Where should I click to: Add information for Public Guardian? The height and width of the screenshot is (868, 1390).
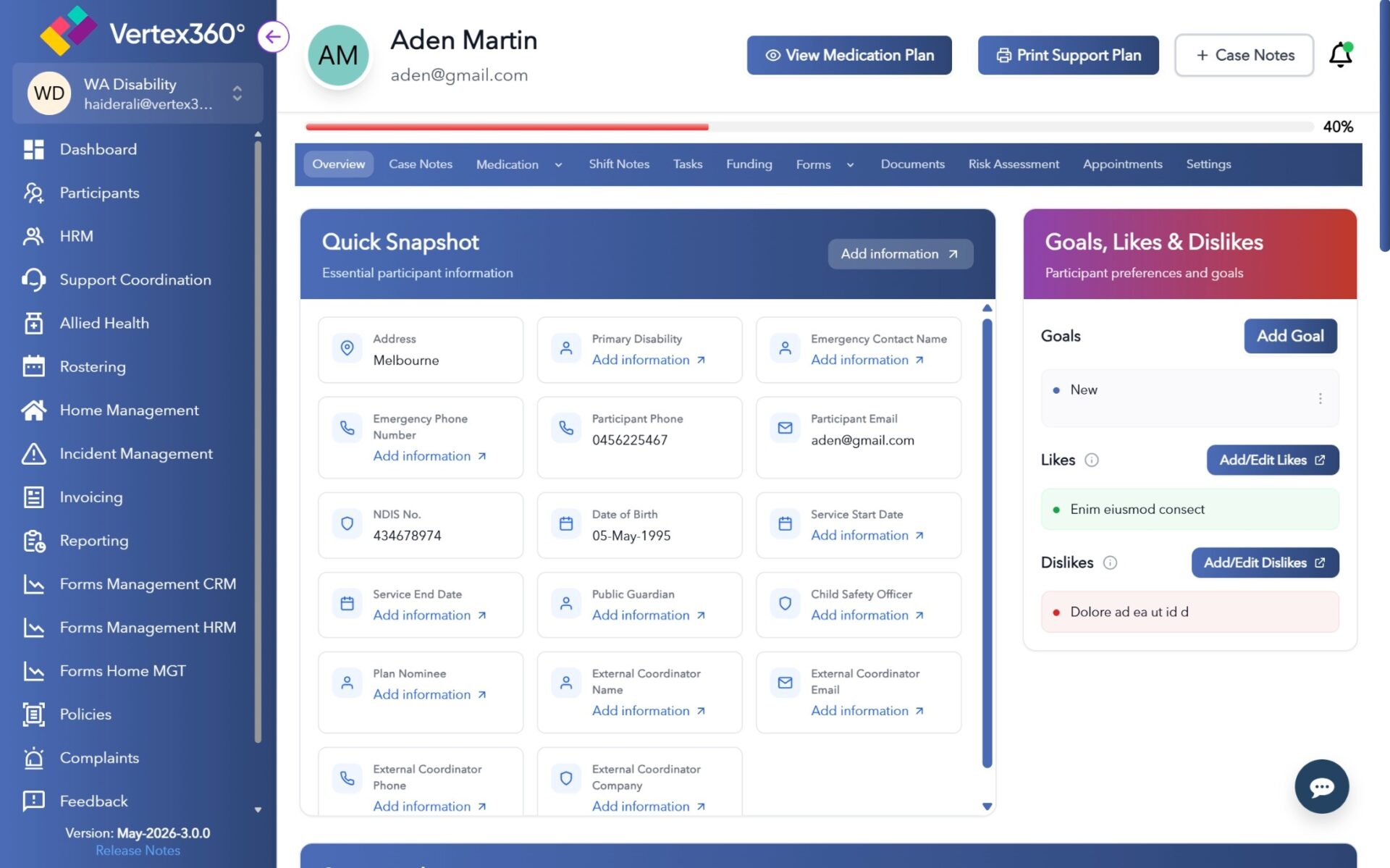pyautogui.click(x=648, y=615)
